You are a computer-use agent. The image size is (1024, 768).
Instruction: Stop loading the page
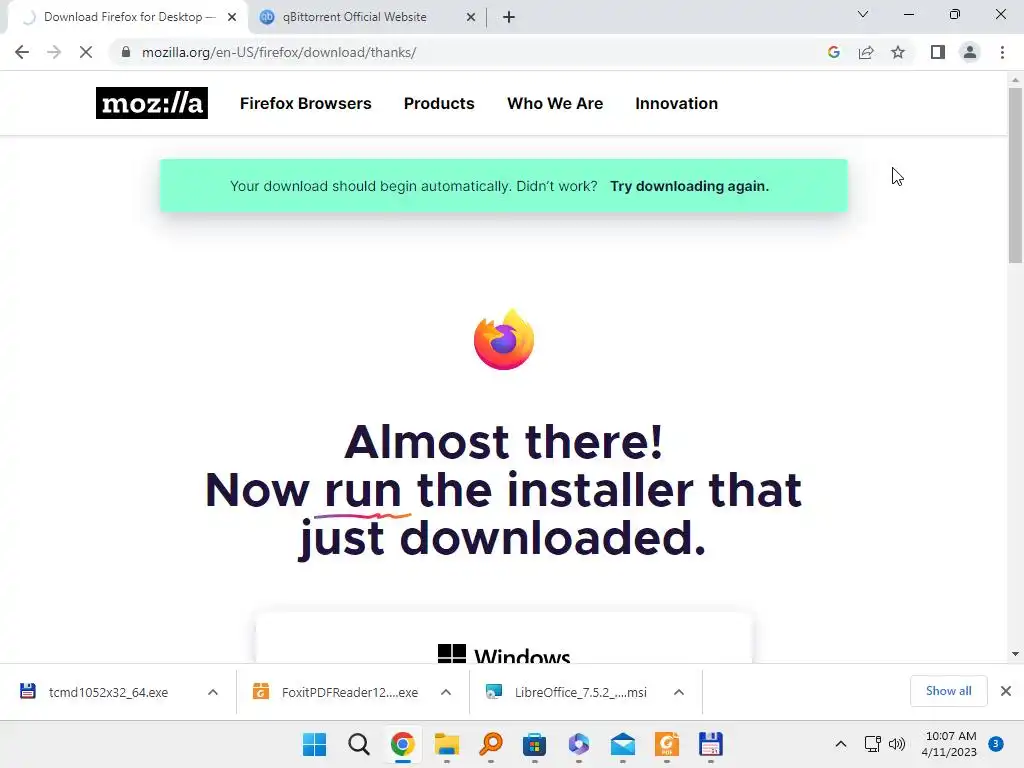86,52
